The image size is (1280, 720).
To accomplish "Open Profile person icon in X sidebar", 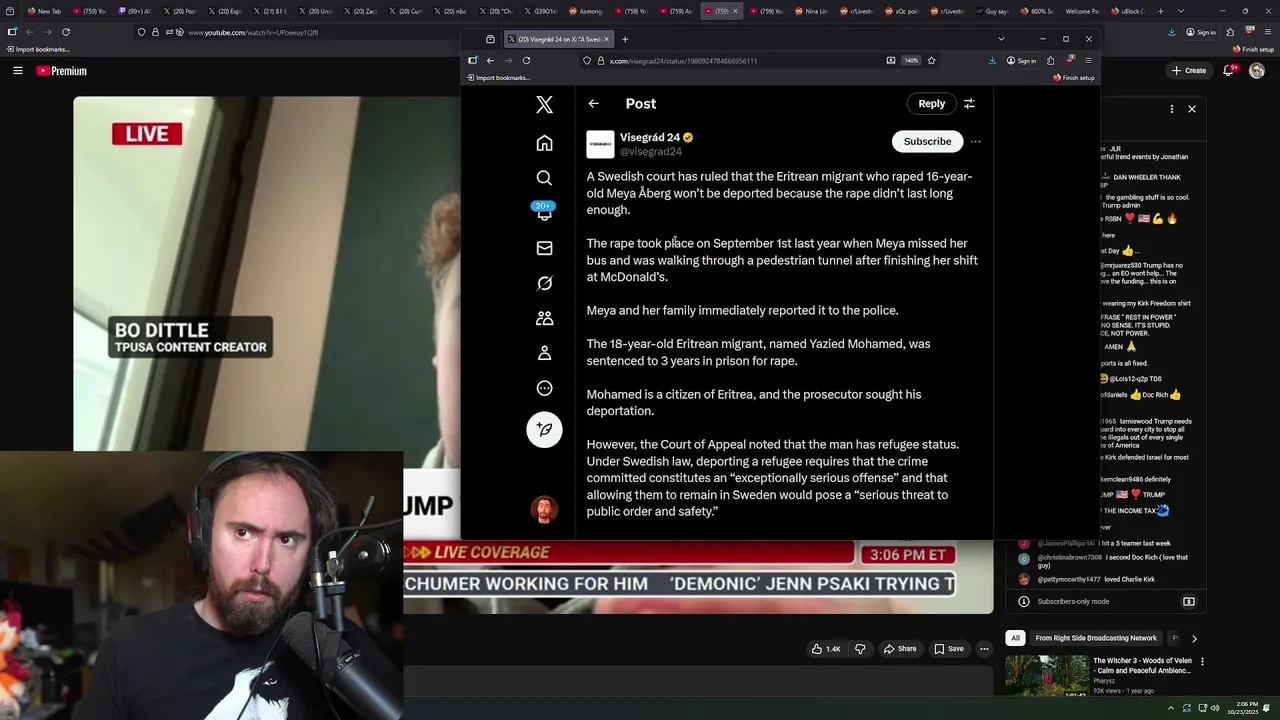I will coord(544,353).
